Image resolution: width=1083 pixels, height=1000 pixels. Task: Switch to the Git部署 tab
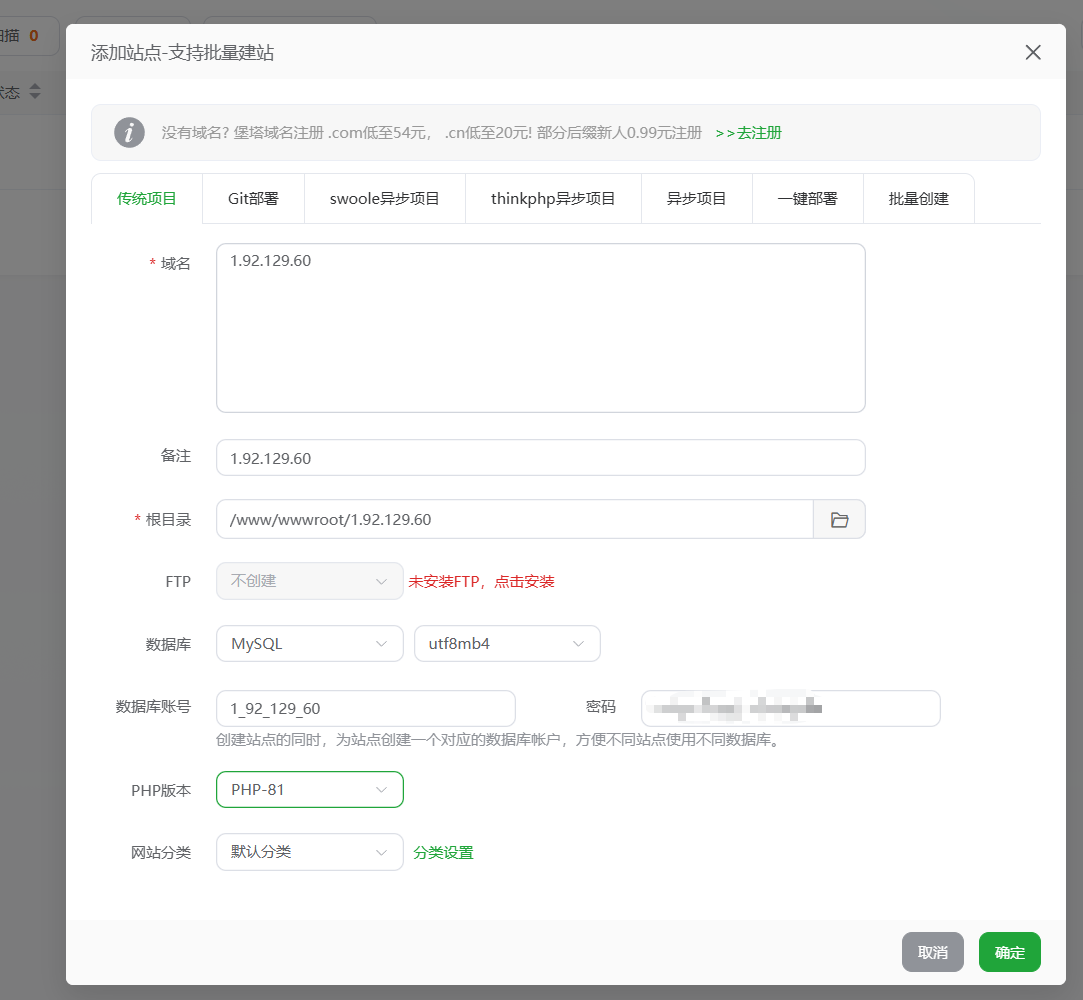[253, 199]
